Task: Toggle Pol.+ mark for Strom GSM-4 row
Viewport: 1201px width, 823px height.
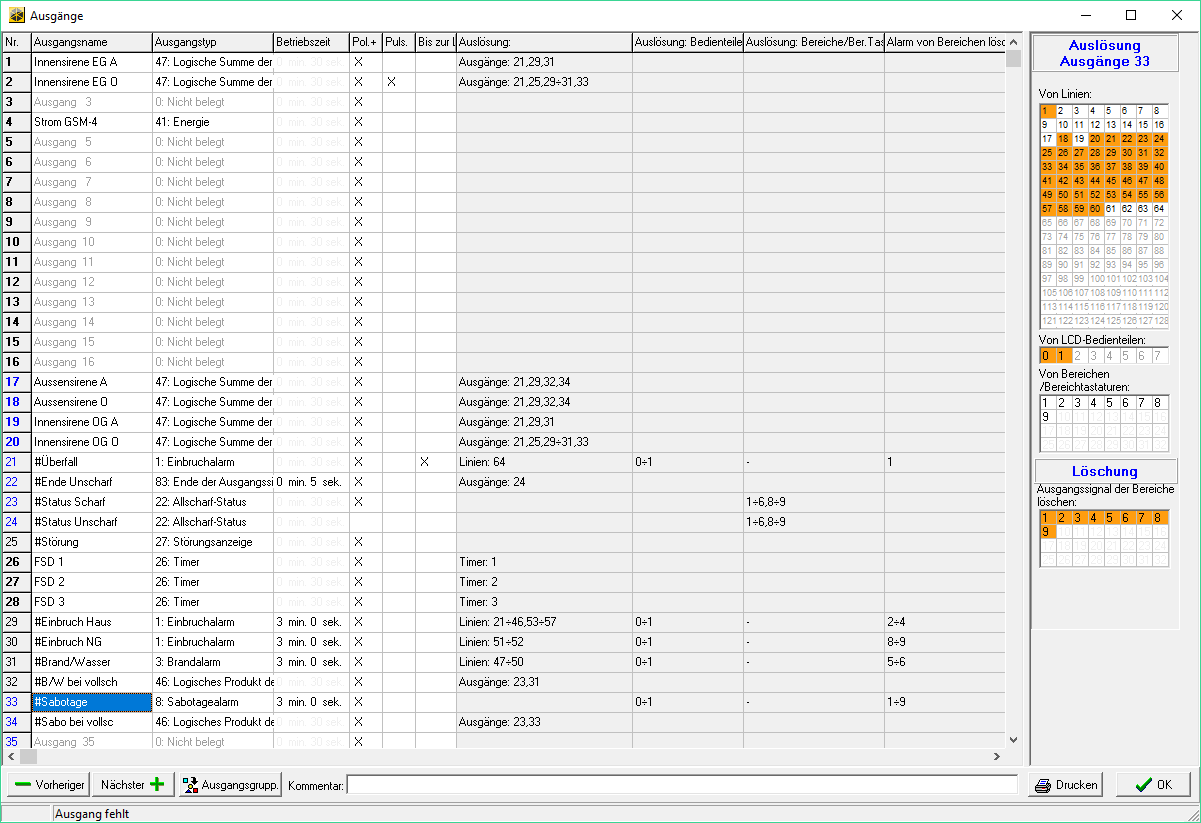Action: (358, 122)
